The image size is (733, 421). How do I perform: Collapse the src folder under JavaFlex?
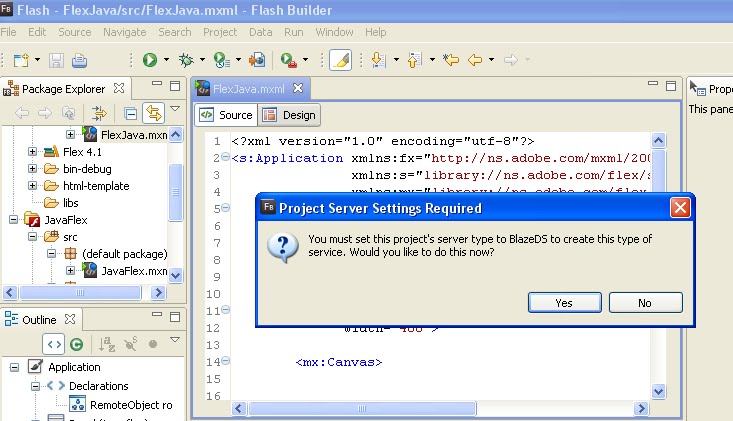pyautogui.click(x=32, y=236)
